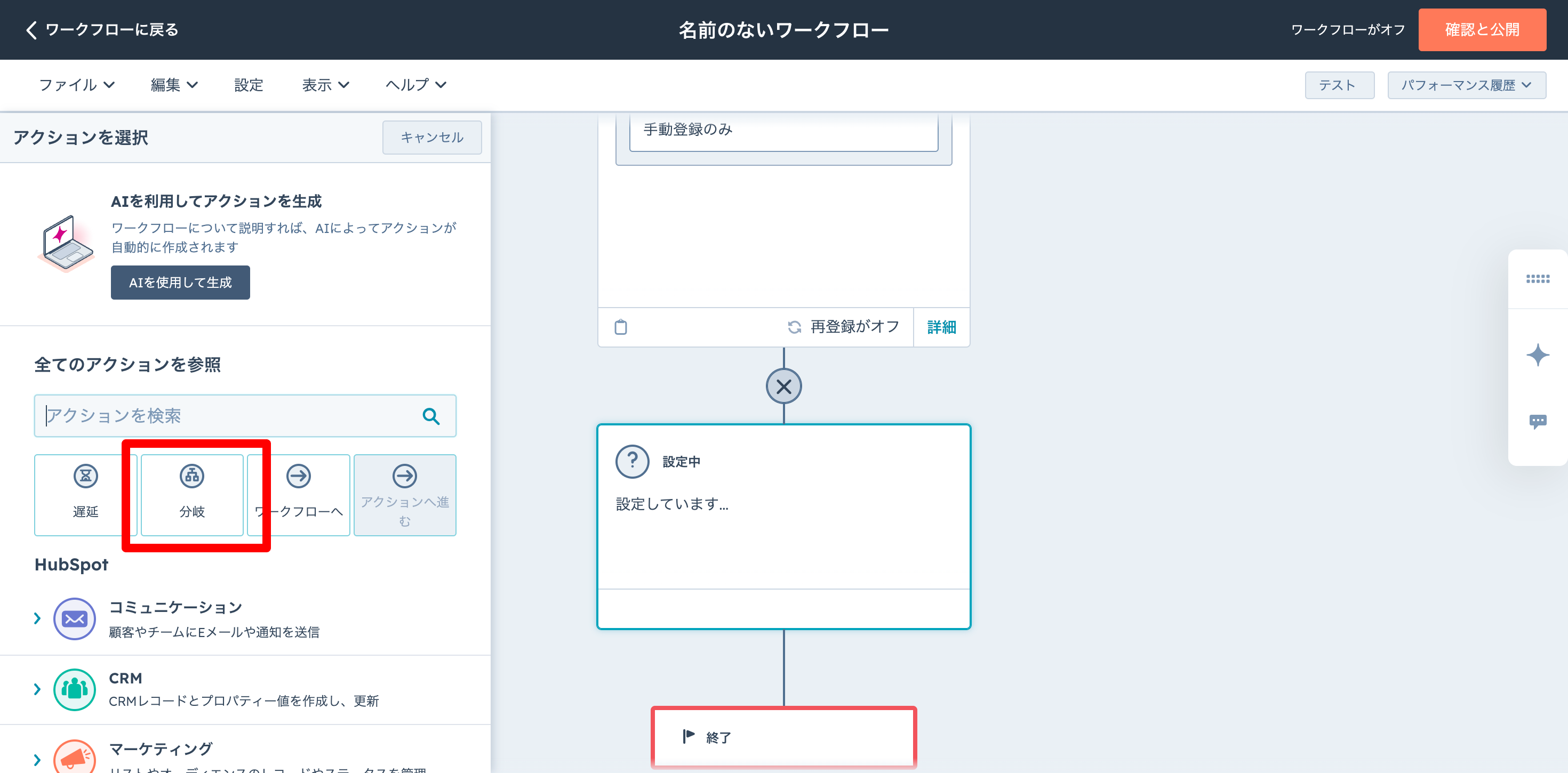Click the コミュニケーション envelope icon
This screenshot has width=1568, height=773.
(x=74, y=618)
